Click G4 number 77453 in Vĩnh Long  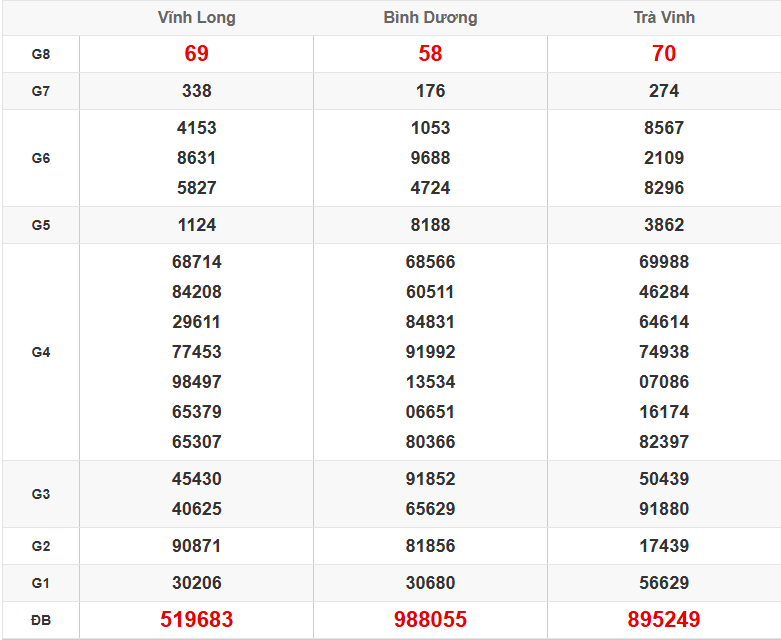[197, 352]
